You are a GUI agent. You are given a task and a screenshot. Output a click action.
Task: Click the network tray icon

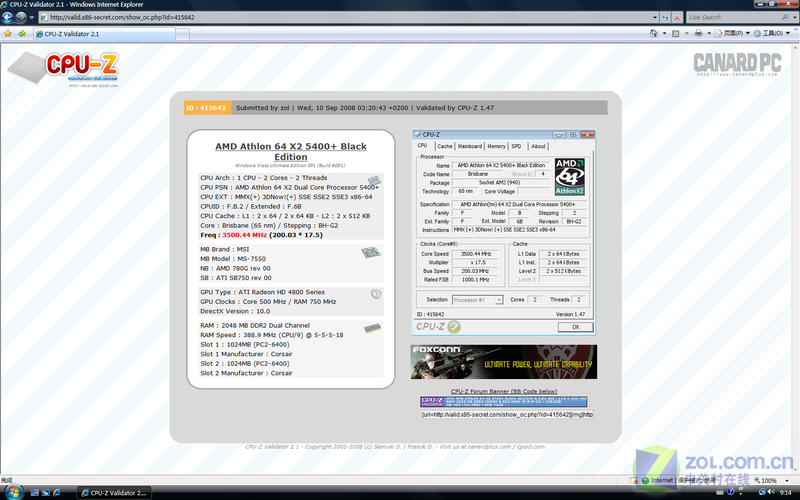(x=762, y=492)
